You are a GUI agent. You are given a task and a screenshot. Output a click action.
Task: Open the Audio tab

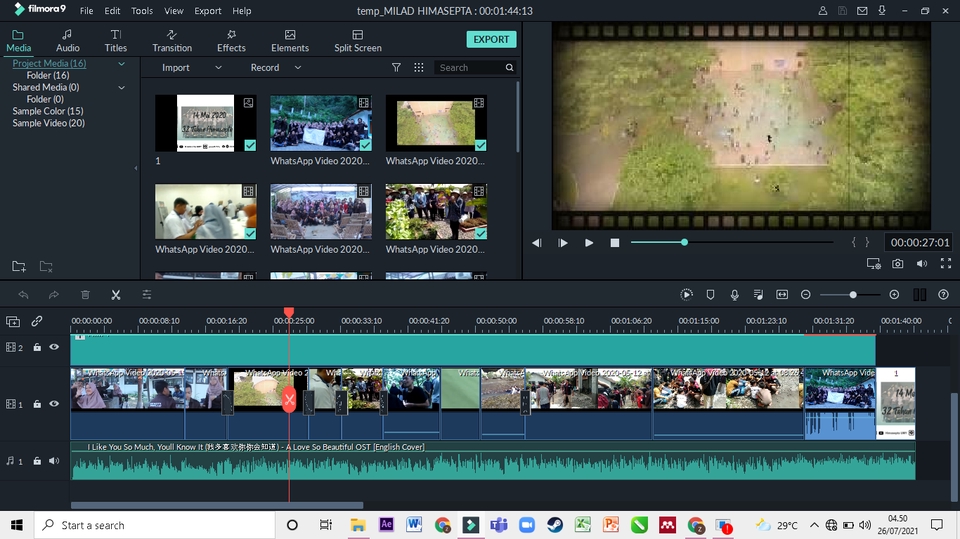coord(67,40)
